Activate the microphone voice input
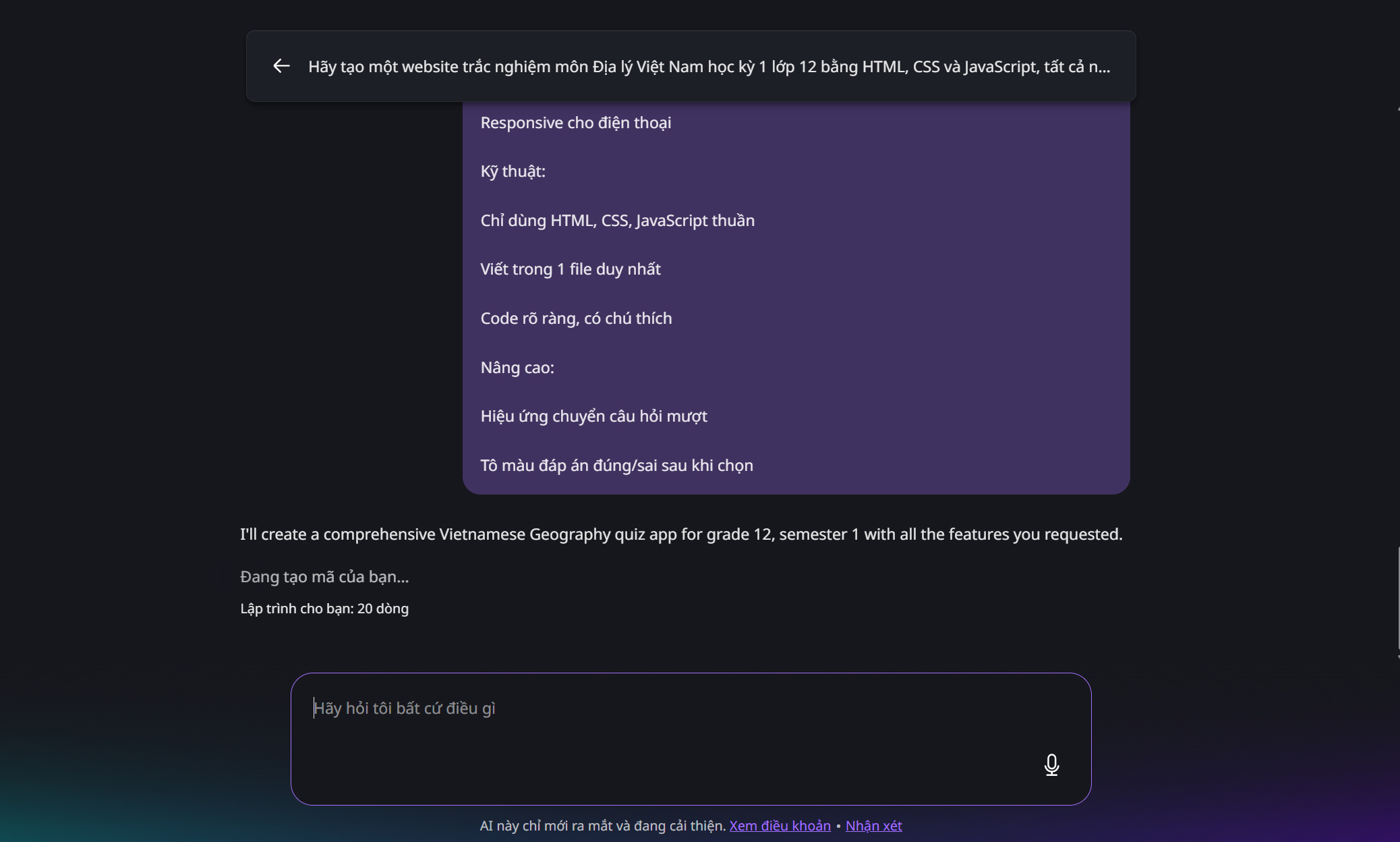This screenshot has width=1400, height=842. 1051,765
